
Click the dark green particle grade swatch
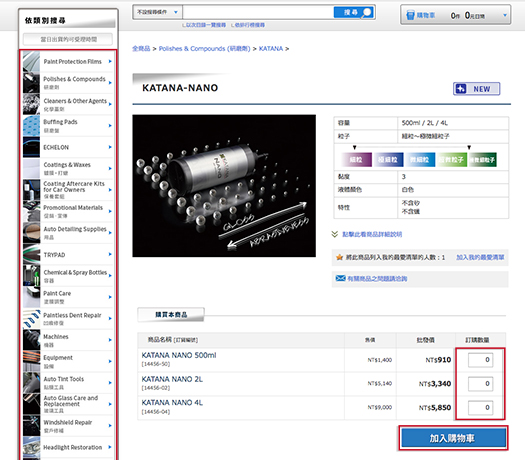(482, 160)
